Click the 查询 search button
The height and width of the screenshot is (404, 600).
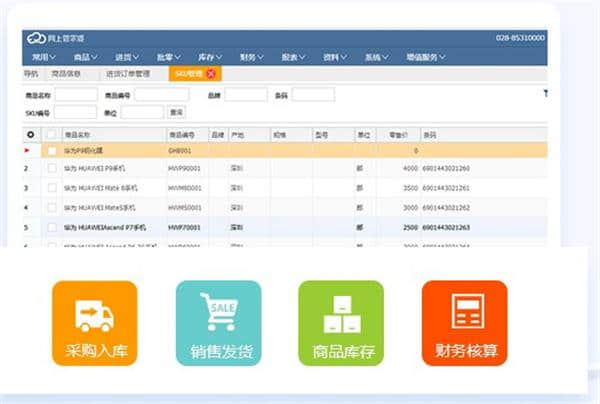click(x=176, y=112)
